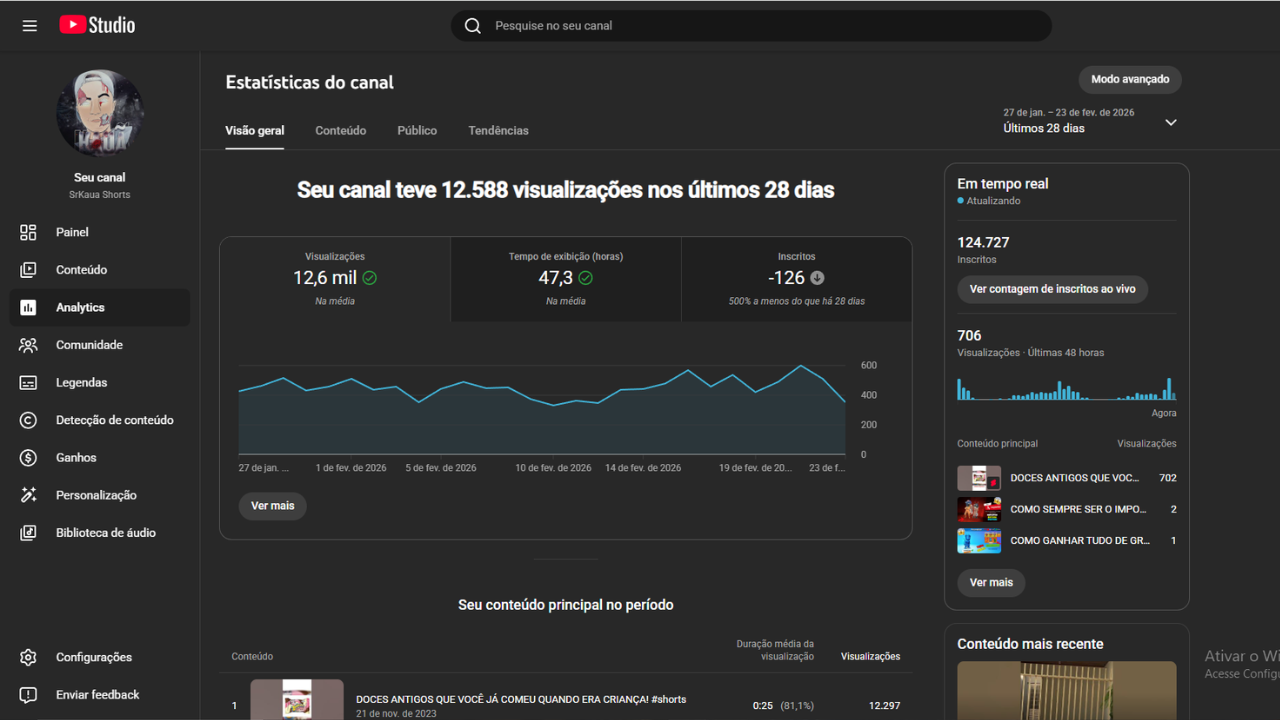Click the 28-day views line chart
This screenshot has width=1280, height=720.
pyautogui.click(x=542, y=410)
